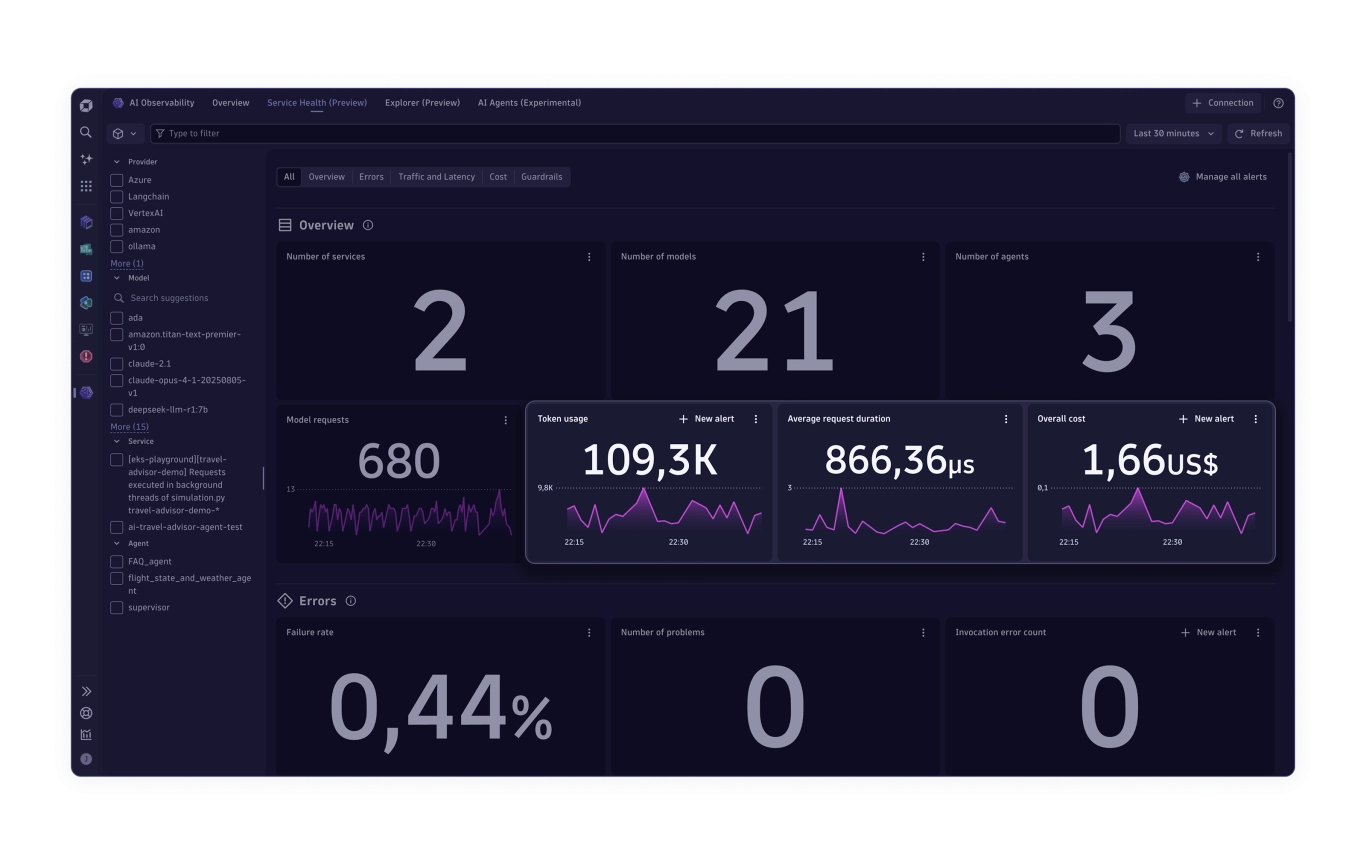Click More (15) link under Model
The image size is (1366, 866).
click(129, 427)
